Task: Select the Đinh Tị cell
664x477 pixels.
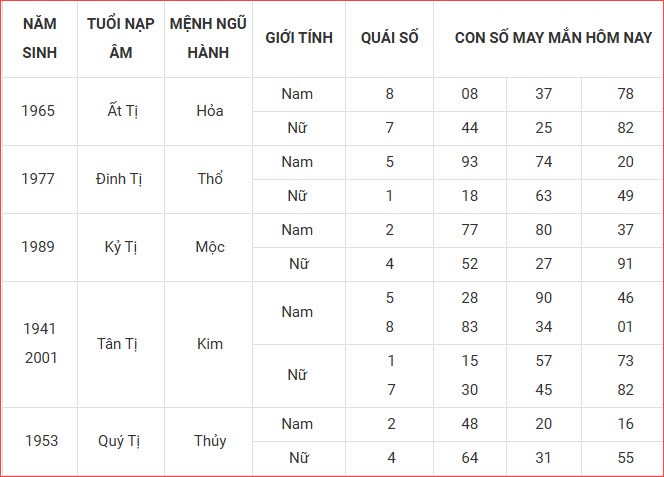Action: (120, 179)
